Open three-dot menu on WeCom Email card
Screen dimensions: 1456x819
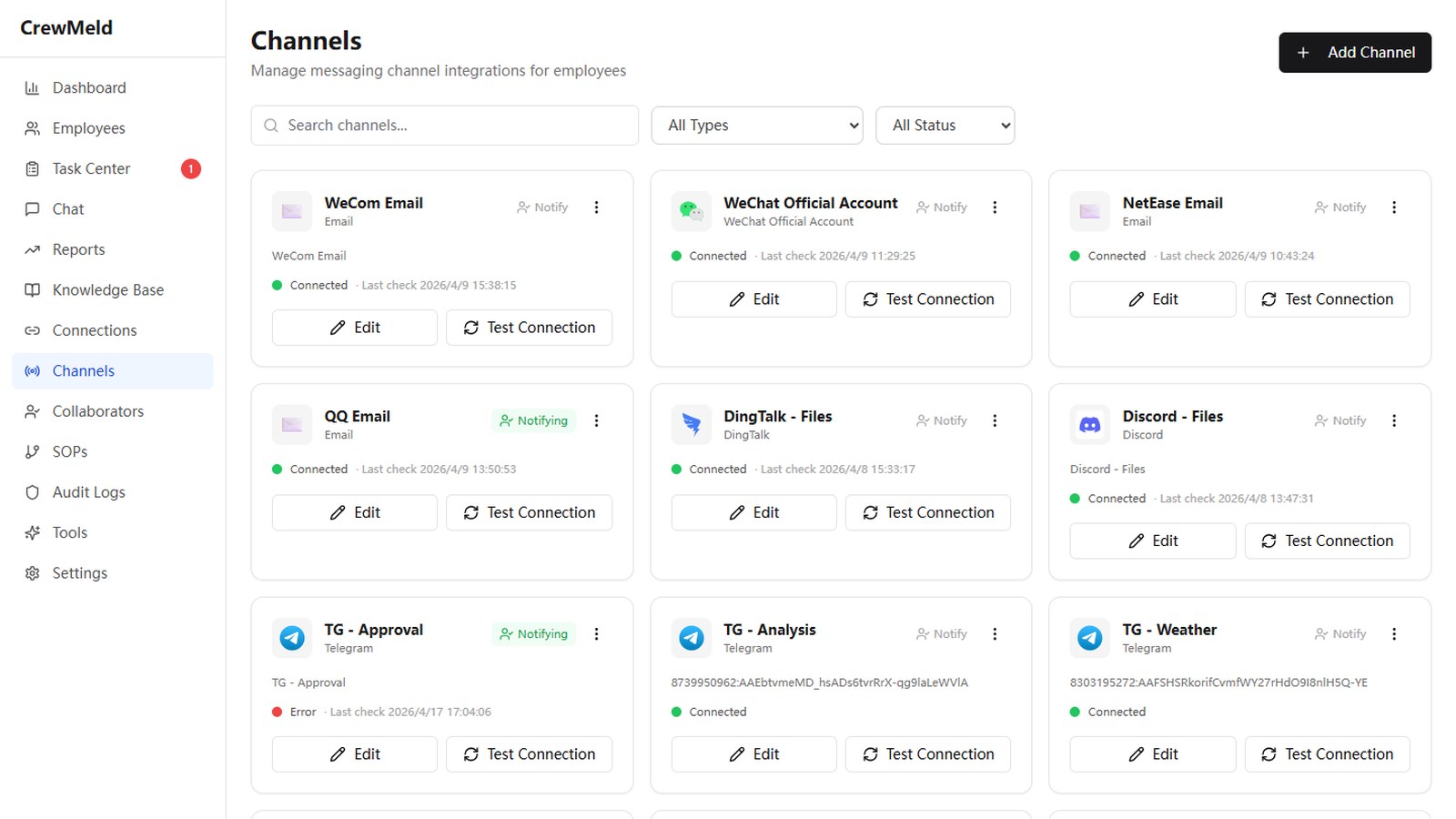[596, 207]
